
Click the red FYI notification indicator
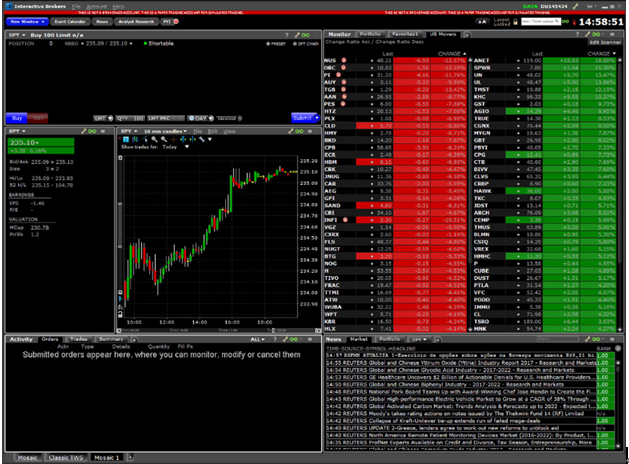tap(176, 22)
